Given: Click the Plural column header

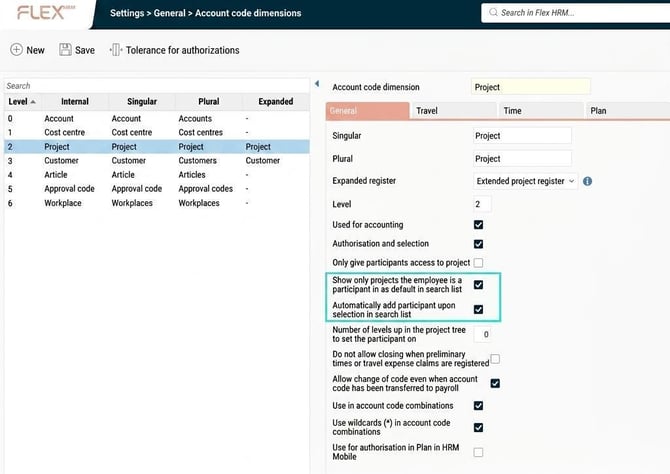Looking at the screenshot, I should click(x=209, y=102).
